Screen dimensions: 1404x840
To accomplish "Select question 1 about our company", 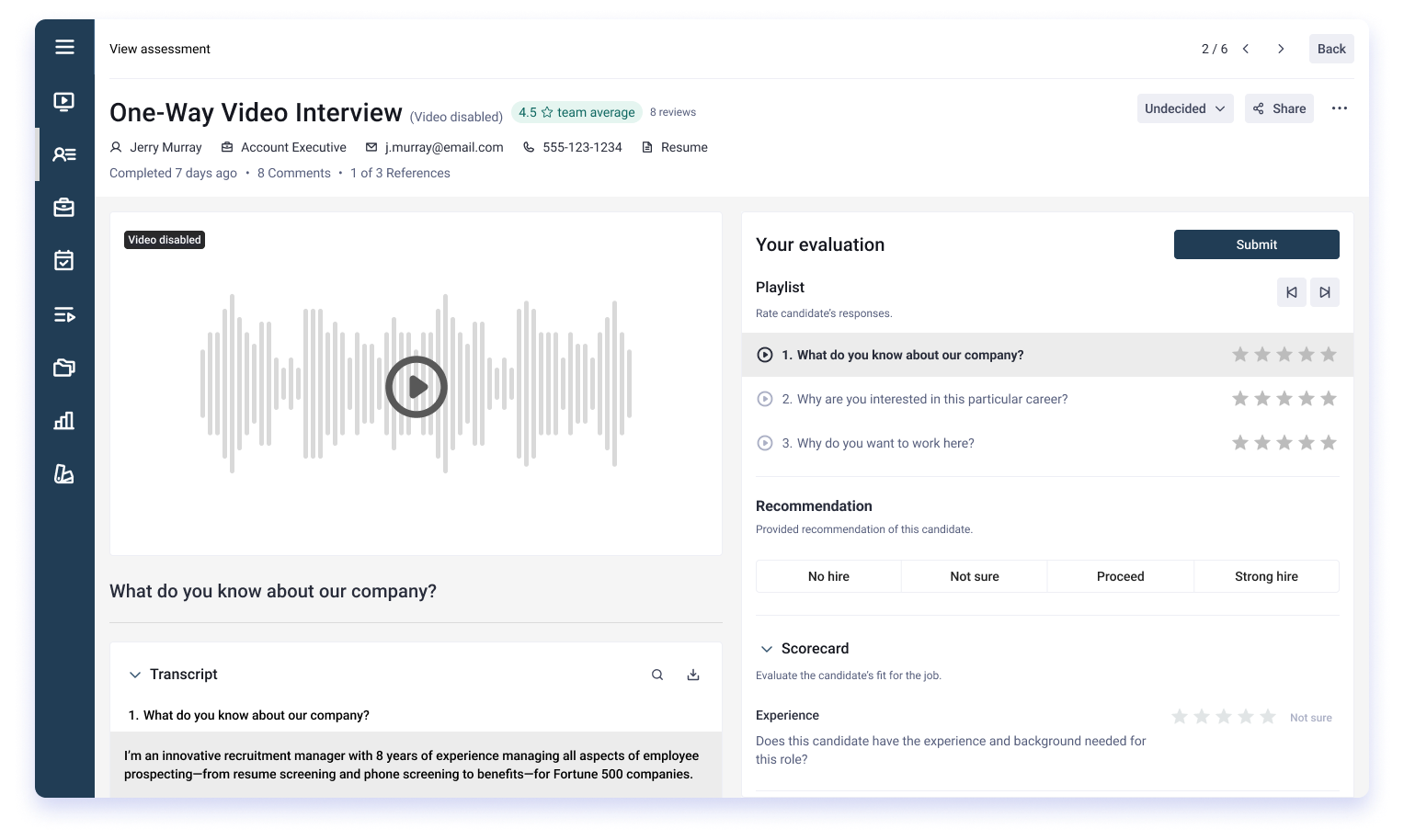I will coord(1047,355).
